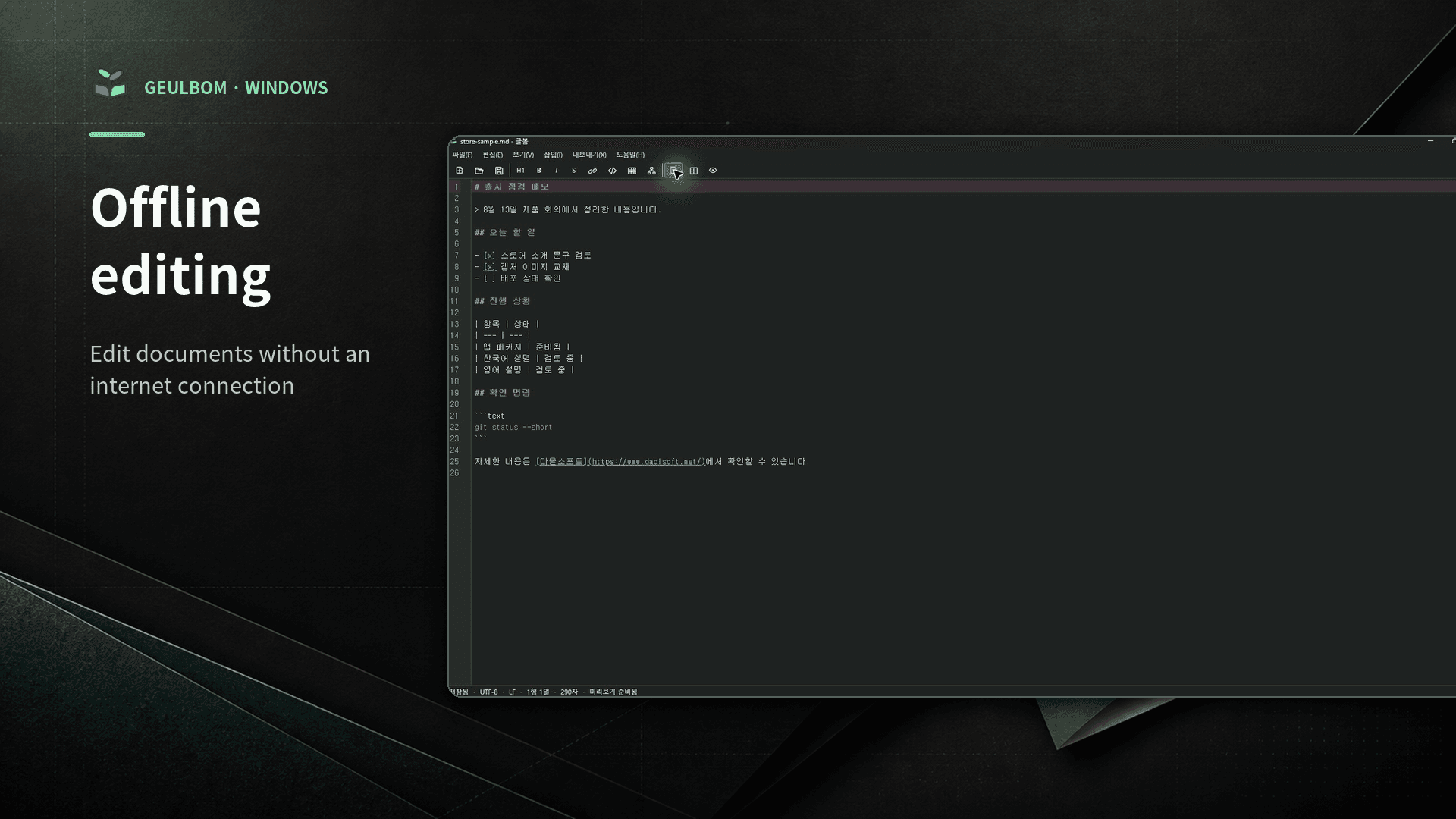The height and width of the screenshot is (819, 1456).
Task: Save the document with the floppy icon
Action: [499, 171]
